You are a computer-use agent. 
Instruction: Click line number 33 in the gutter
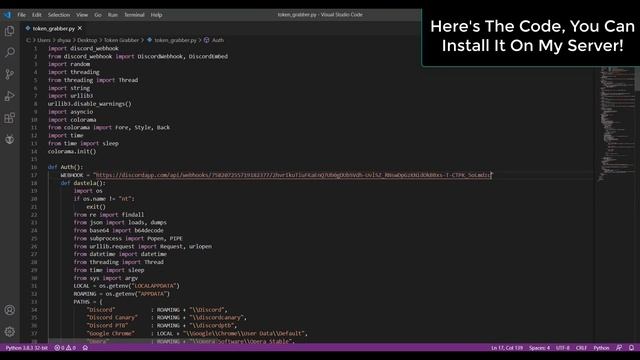(x=34, y=302)
